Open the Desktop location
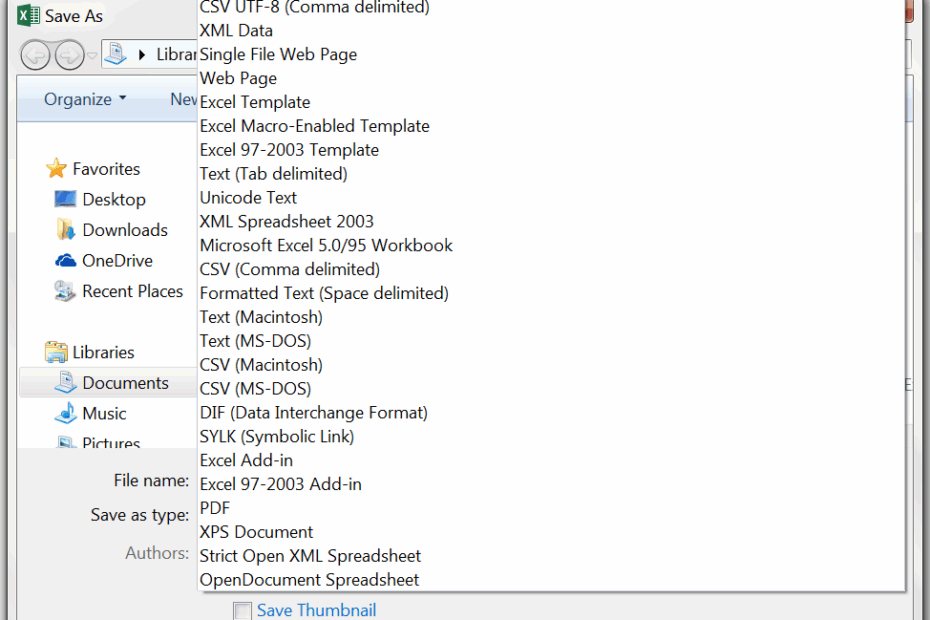The height and width of the screenshot is (620, 930). (x=114, y=199)
